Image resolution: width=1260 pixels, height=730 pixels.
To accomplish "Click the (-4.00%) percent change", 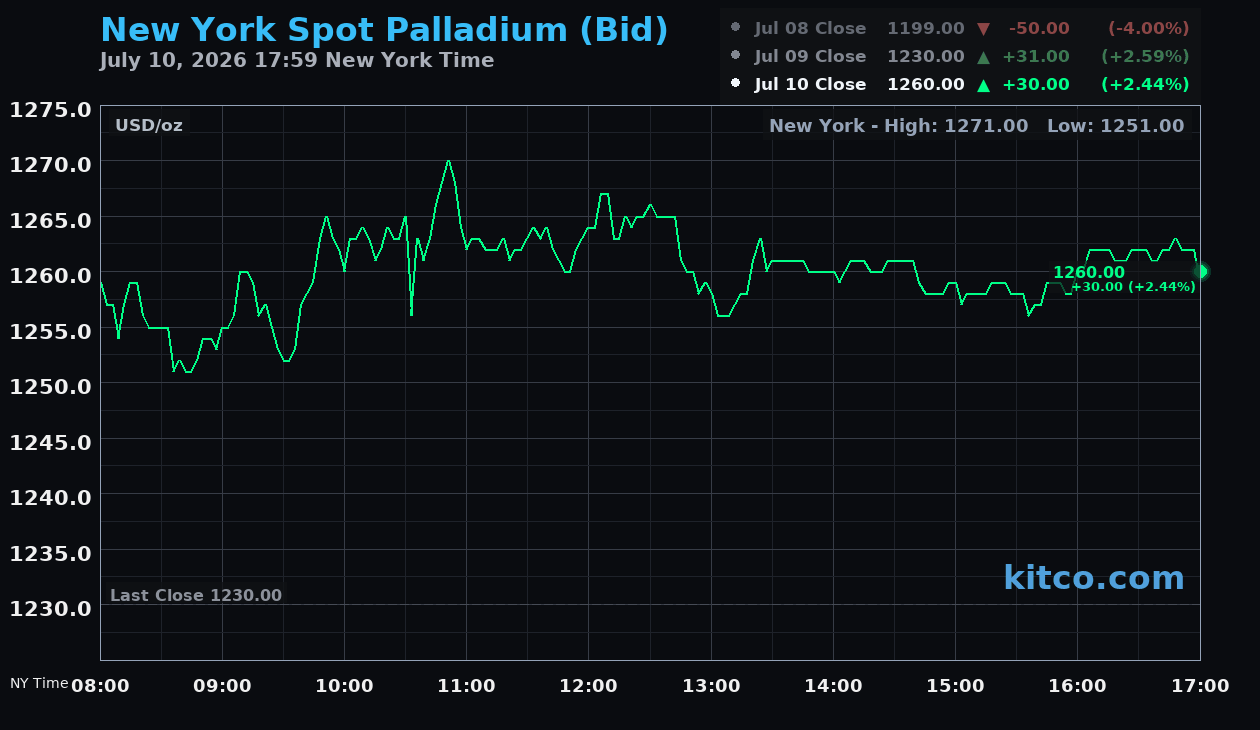I will (x=1148, y=28).
